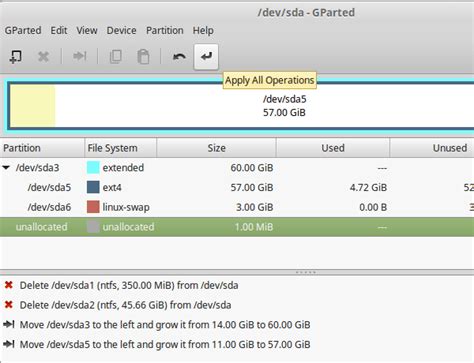
Task: Open the View menu
Action: (x=87, y=30)
